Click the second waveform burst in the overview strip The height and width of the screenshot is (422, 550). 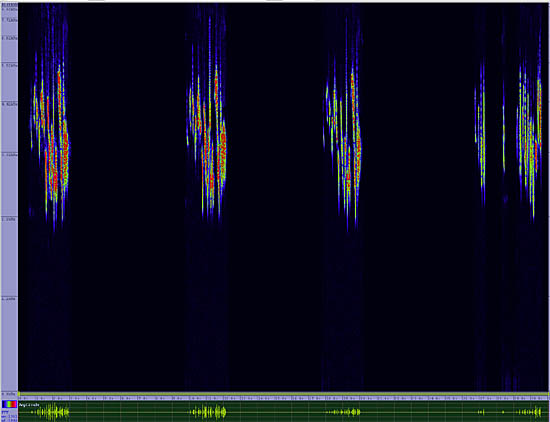pyautogui.click(x=208, y=411)
